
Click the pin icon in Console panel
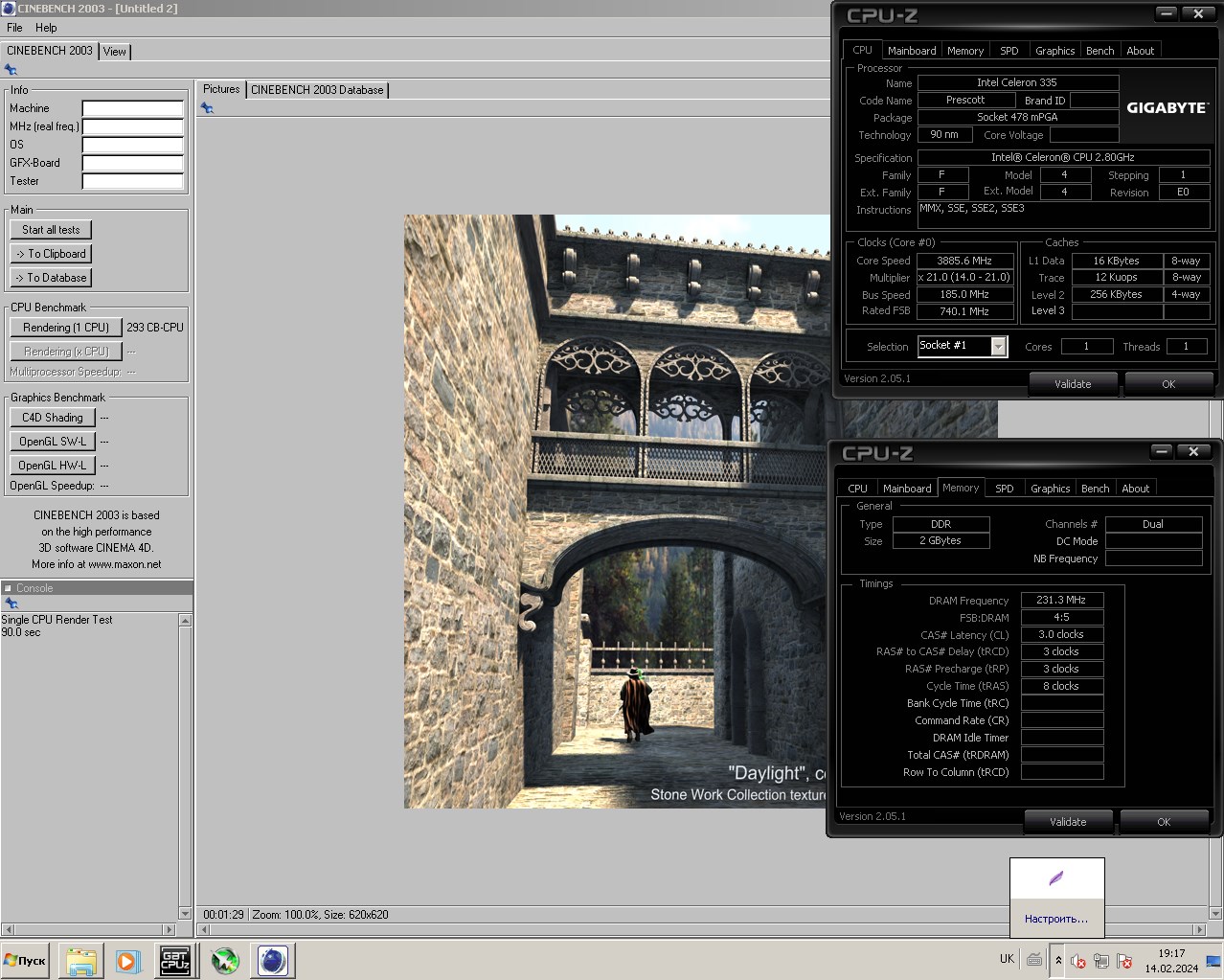pyautogui.click(x=11, y=604)
